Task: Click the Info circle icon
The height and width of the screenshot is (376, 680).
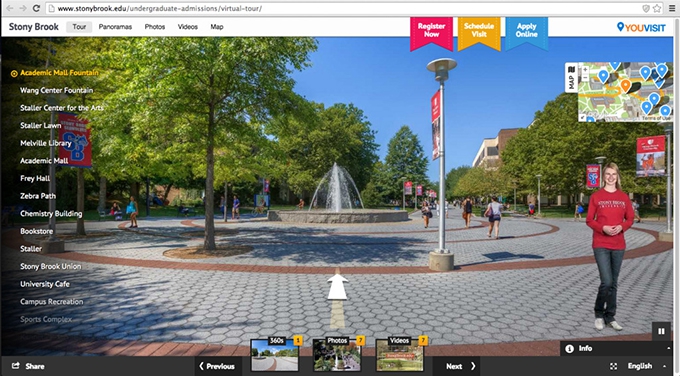Action: (569, 349)
